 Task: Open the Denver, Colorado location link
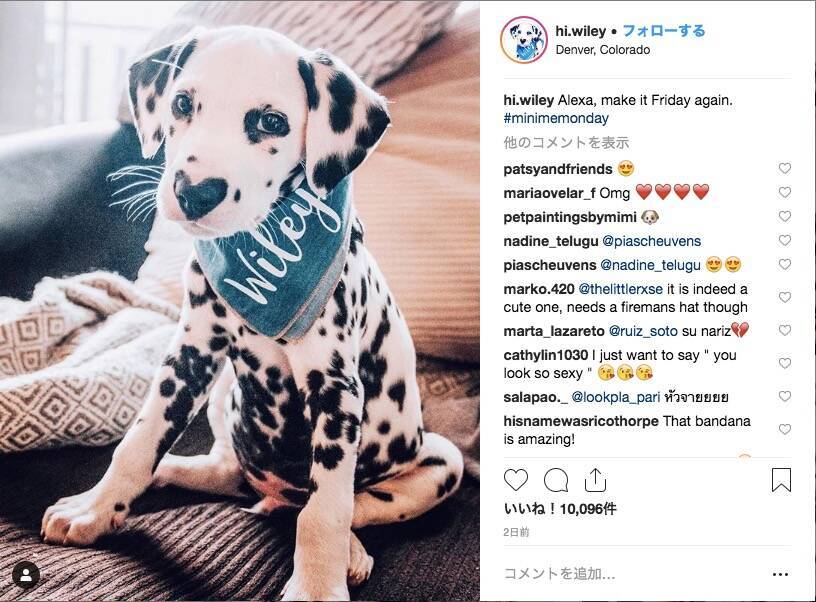point(603,50)
